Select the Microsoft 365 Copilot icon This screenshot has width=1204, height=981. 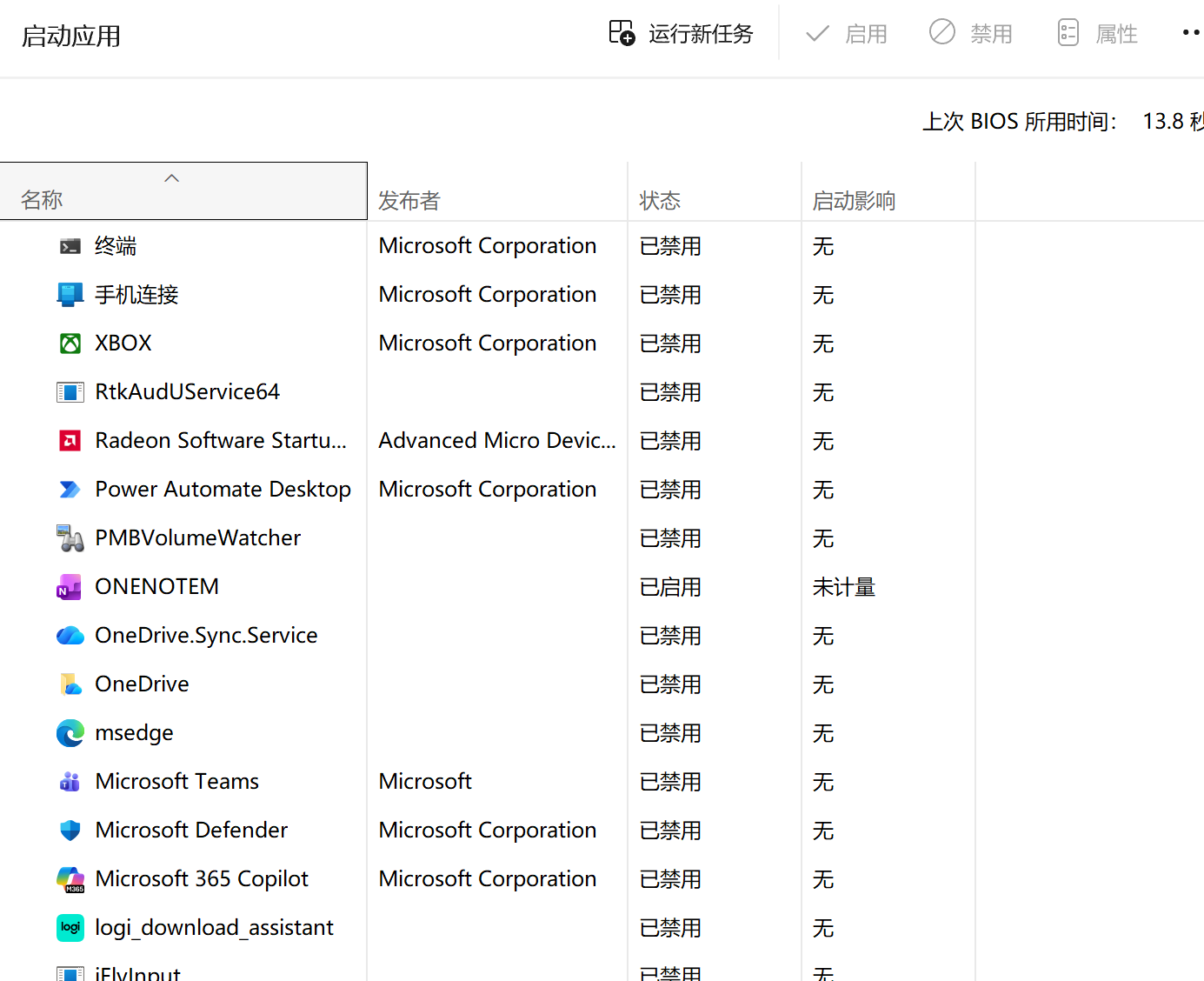click(70, 879)
